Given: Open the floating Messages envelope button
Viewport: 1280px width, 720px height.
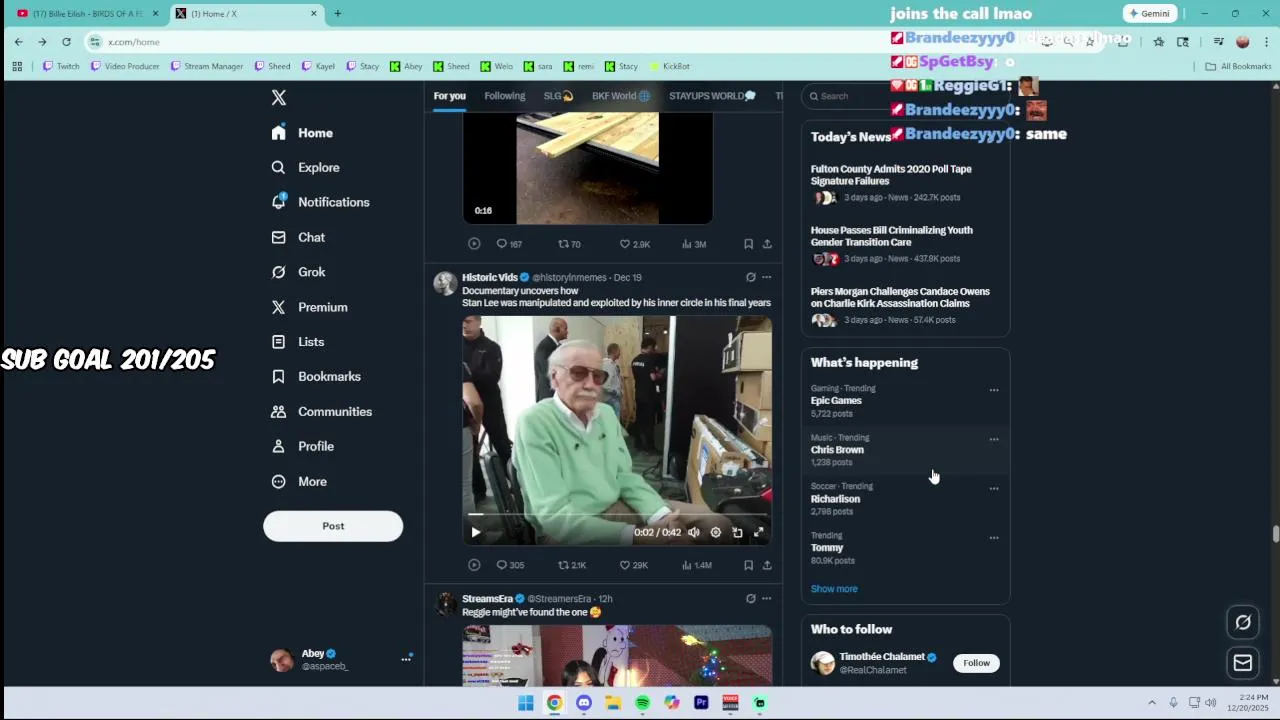Looking at the screenshot, I should pos(1243,663).
